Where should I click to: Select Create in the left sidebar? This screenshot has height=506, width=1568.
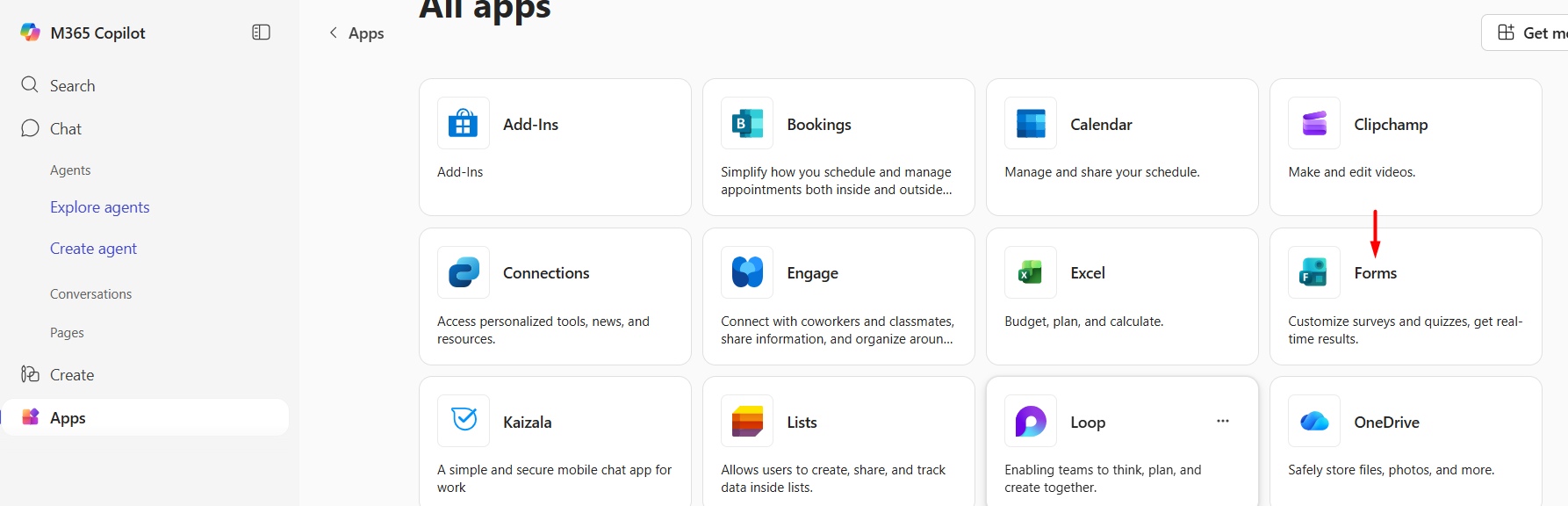pyautogui.click(x=71, y=374)
